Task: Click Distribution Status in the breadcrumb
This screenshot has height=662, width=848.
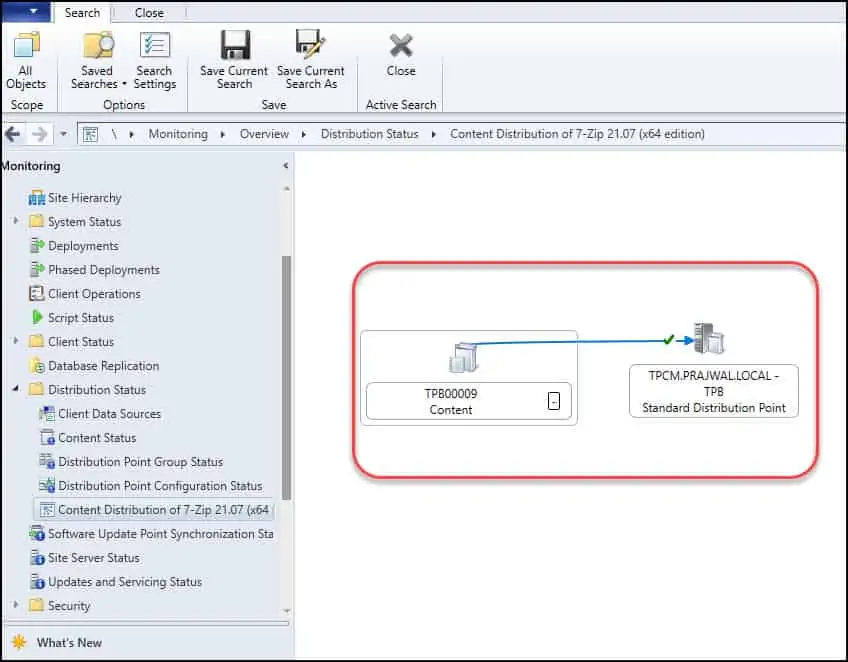Action: [x=369, y=134]
